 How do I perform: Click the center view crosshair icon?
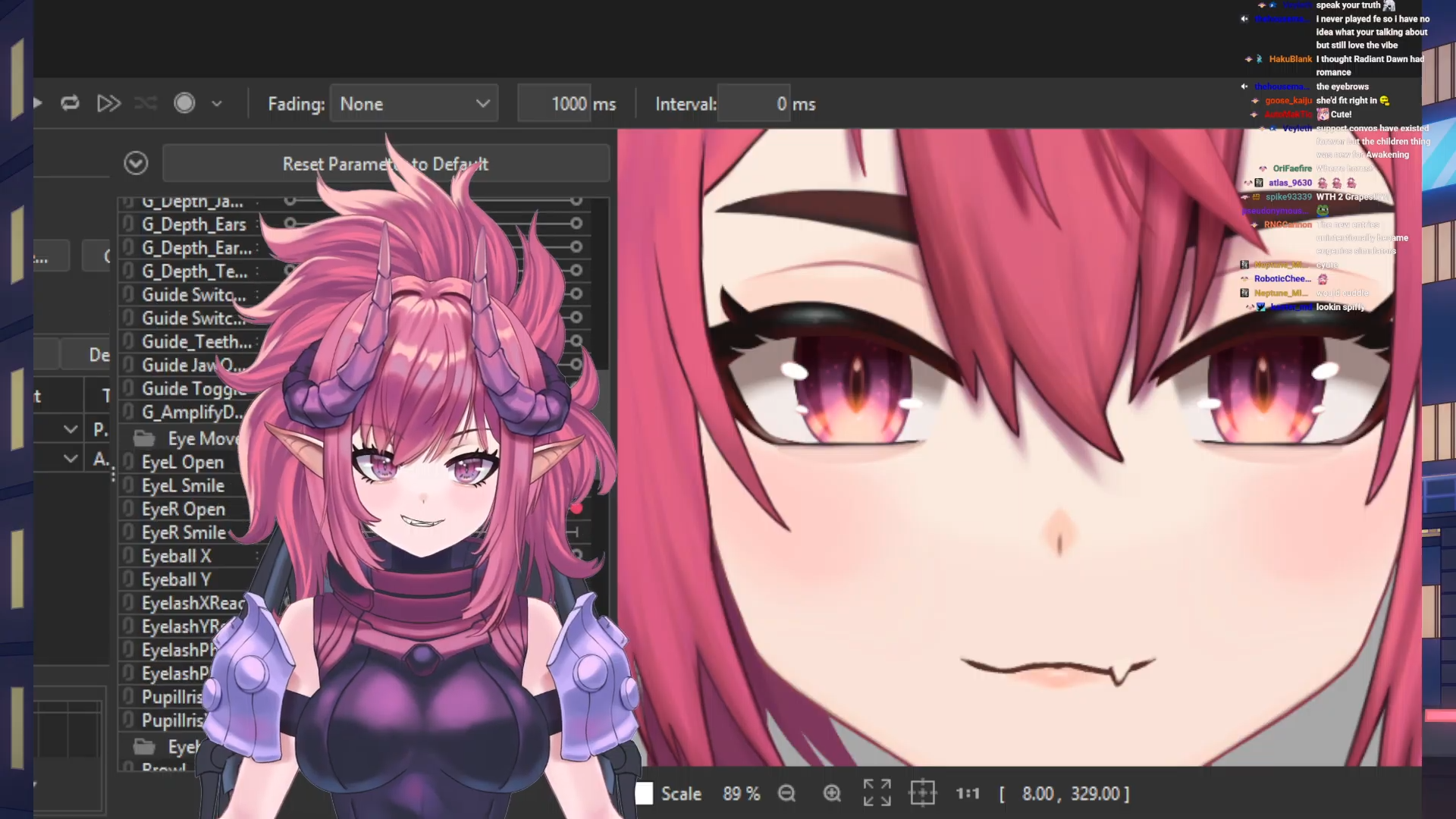point(922,793)
